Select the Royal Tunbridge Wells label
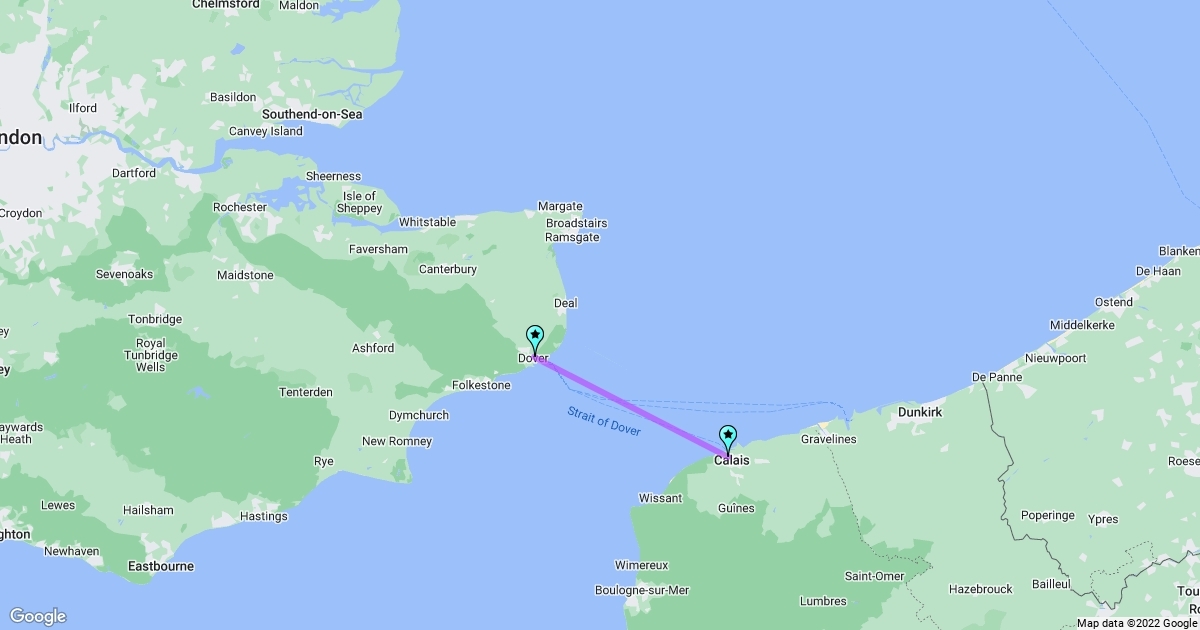1200x630 pixels. click(x=151, y=355)
